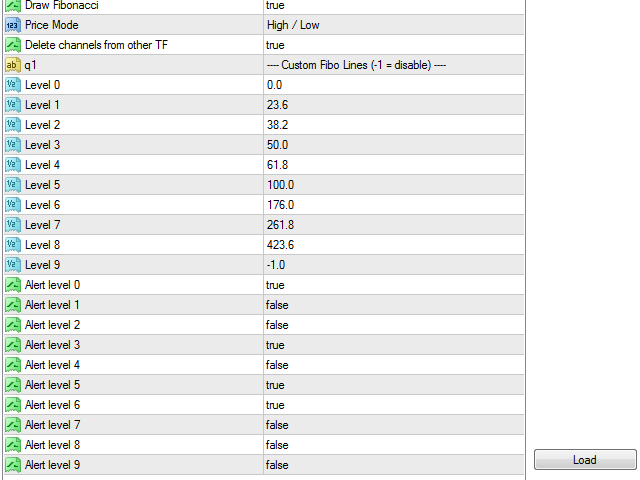
Task: Toggle the Alert level 9 false value
Action: tap(394, 465)
